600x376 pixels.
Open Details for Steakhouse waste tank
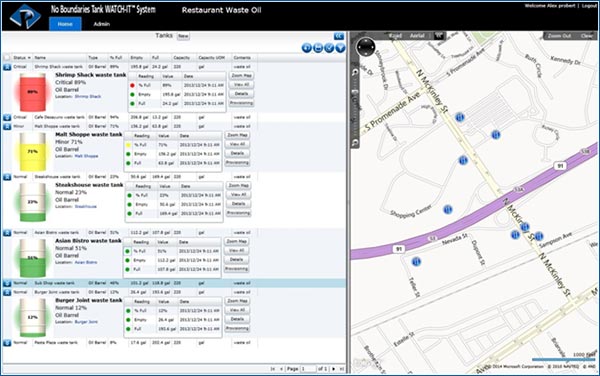coord(239,204)
